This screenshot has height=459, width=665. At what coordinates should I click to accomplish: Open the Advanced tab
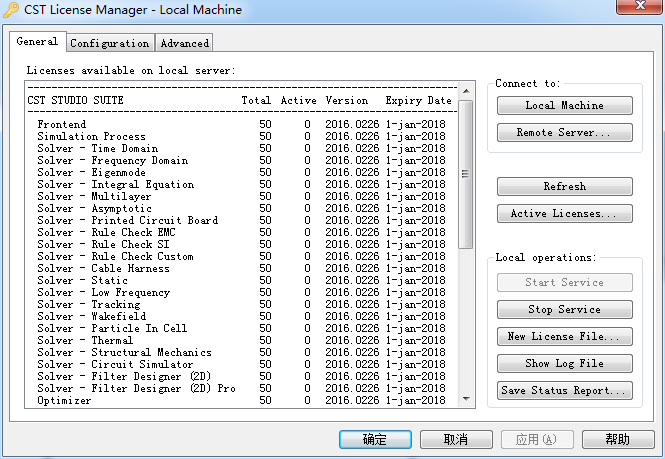pyautogui.click(x=184, y=43)
